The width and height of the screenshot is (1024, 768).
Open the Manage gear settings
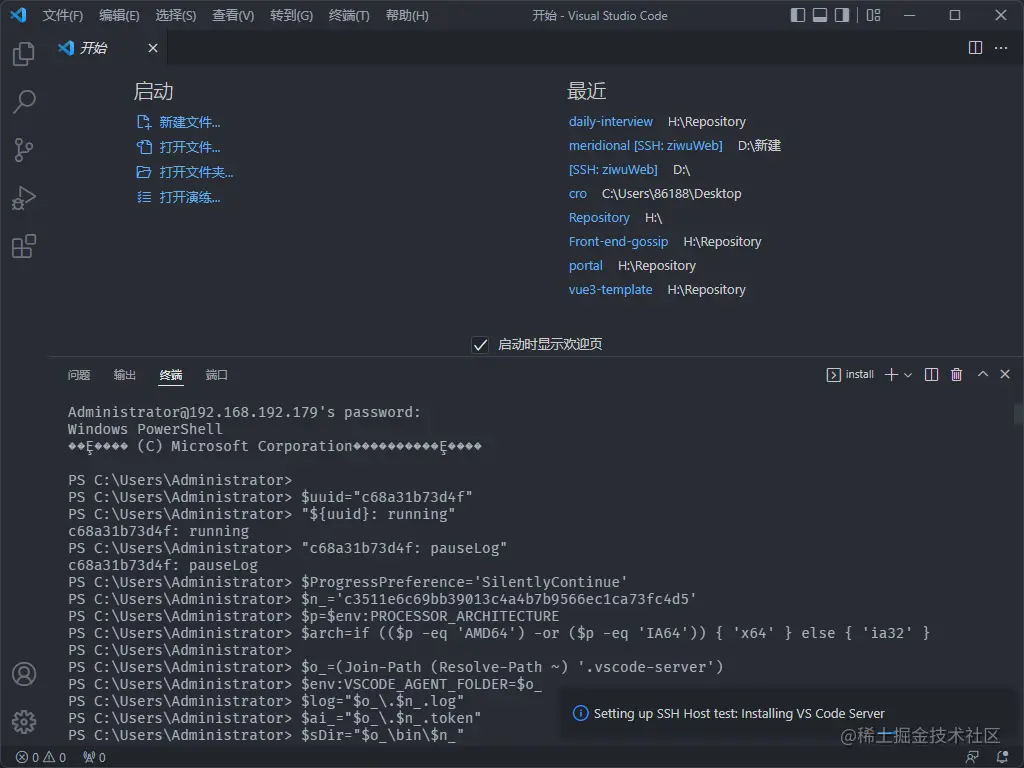(24, 722)
